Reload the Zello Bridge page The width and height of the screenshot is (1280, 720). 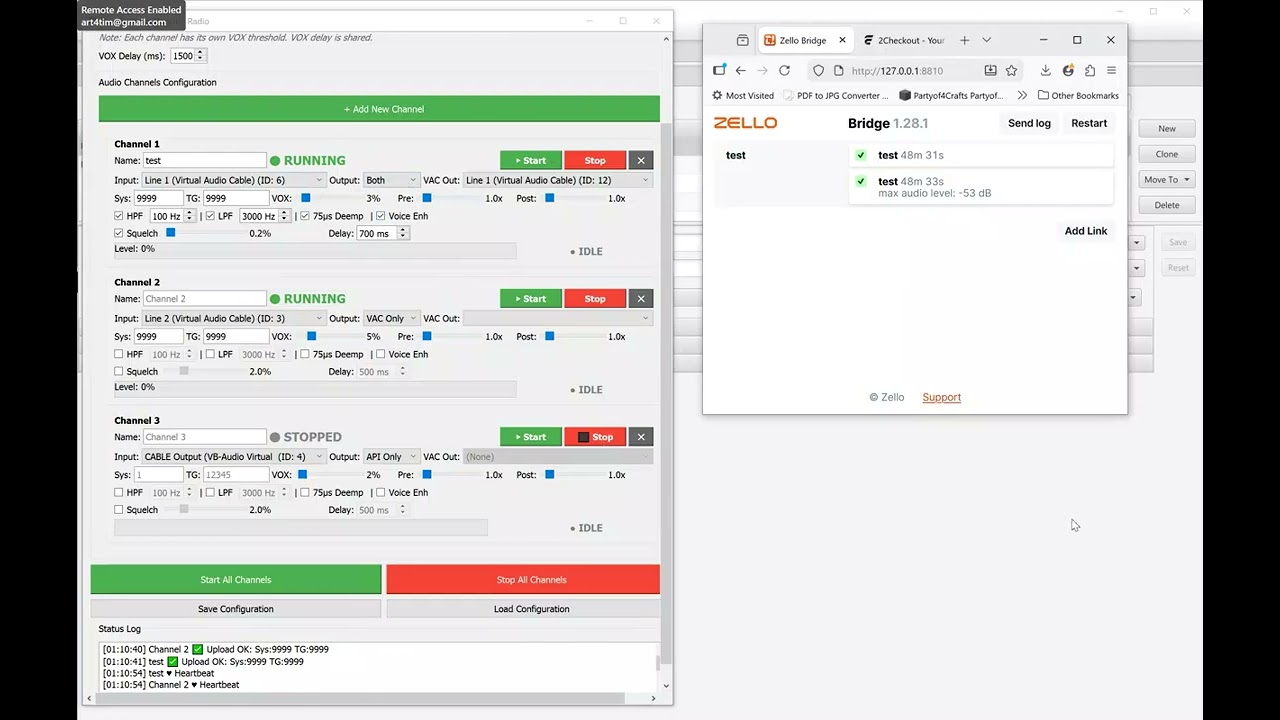click(784, 71)
